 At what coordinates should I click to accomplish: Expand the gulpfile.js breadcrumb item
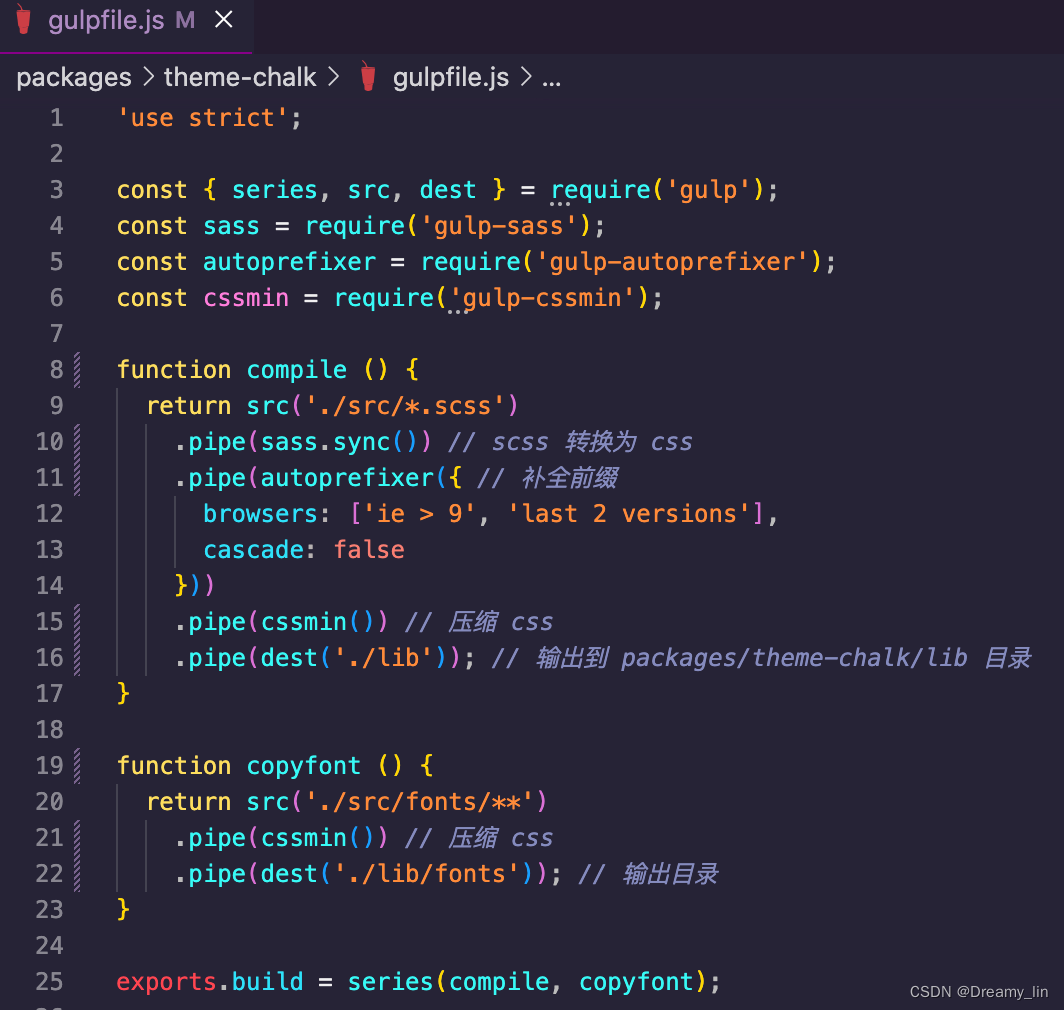[x=451, y=78]
